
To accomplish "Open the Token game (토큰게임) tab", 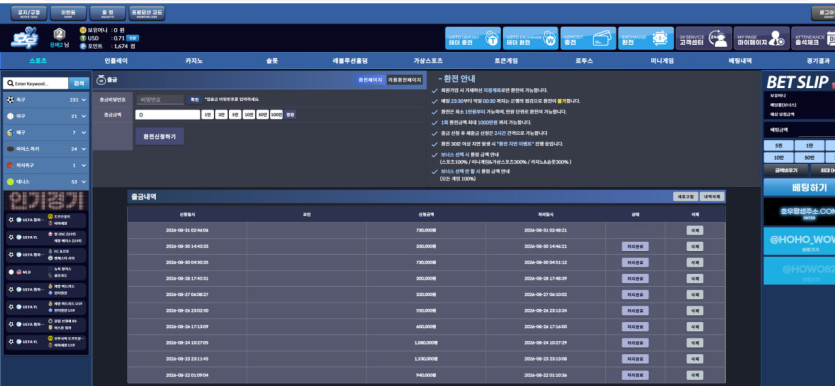I will tap(506, 61).
